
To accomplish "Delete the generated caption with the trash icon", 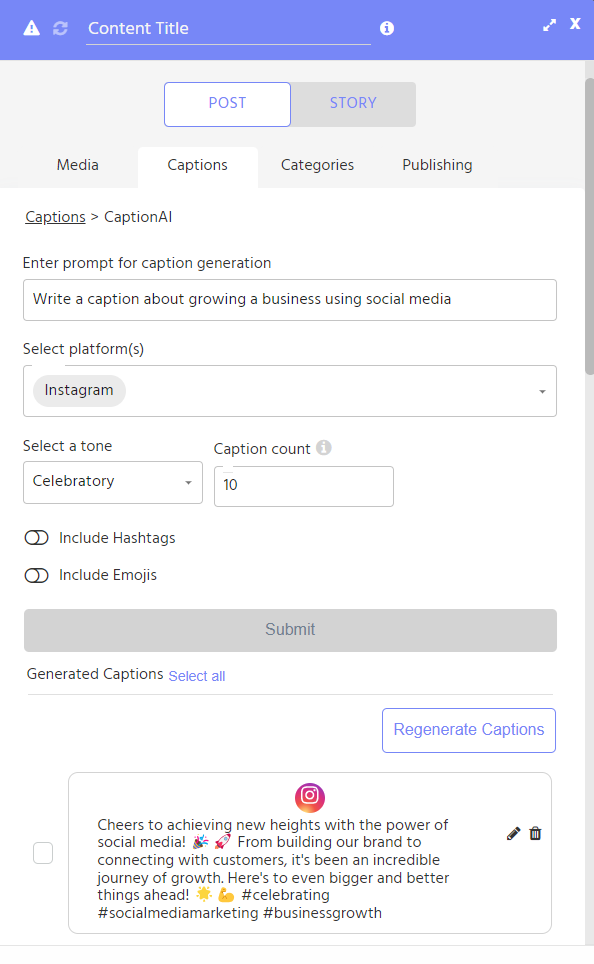I will [535, 833].
